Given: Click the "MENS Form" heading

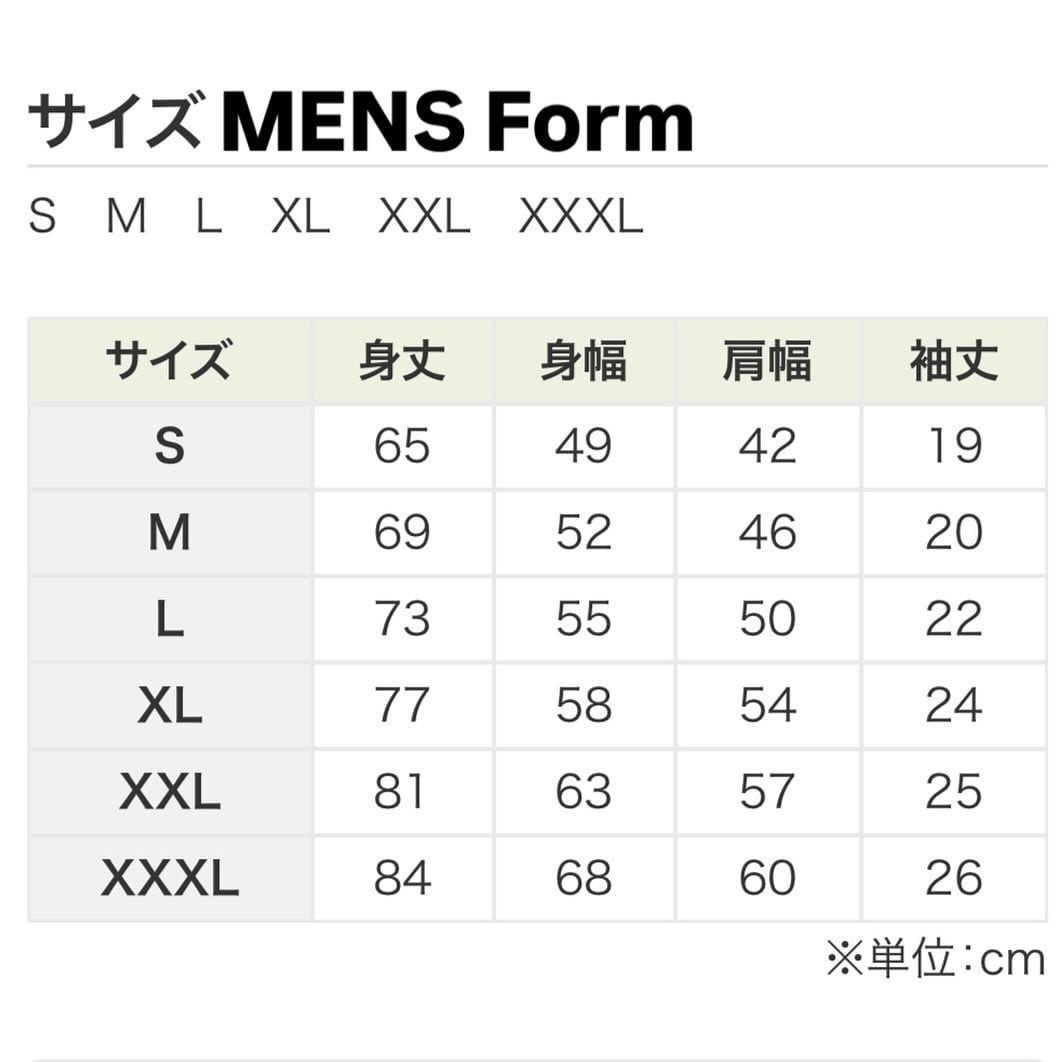Looking at the screenshot, I should tap(458, 123).
